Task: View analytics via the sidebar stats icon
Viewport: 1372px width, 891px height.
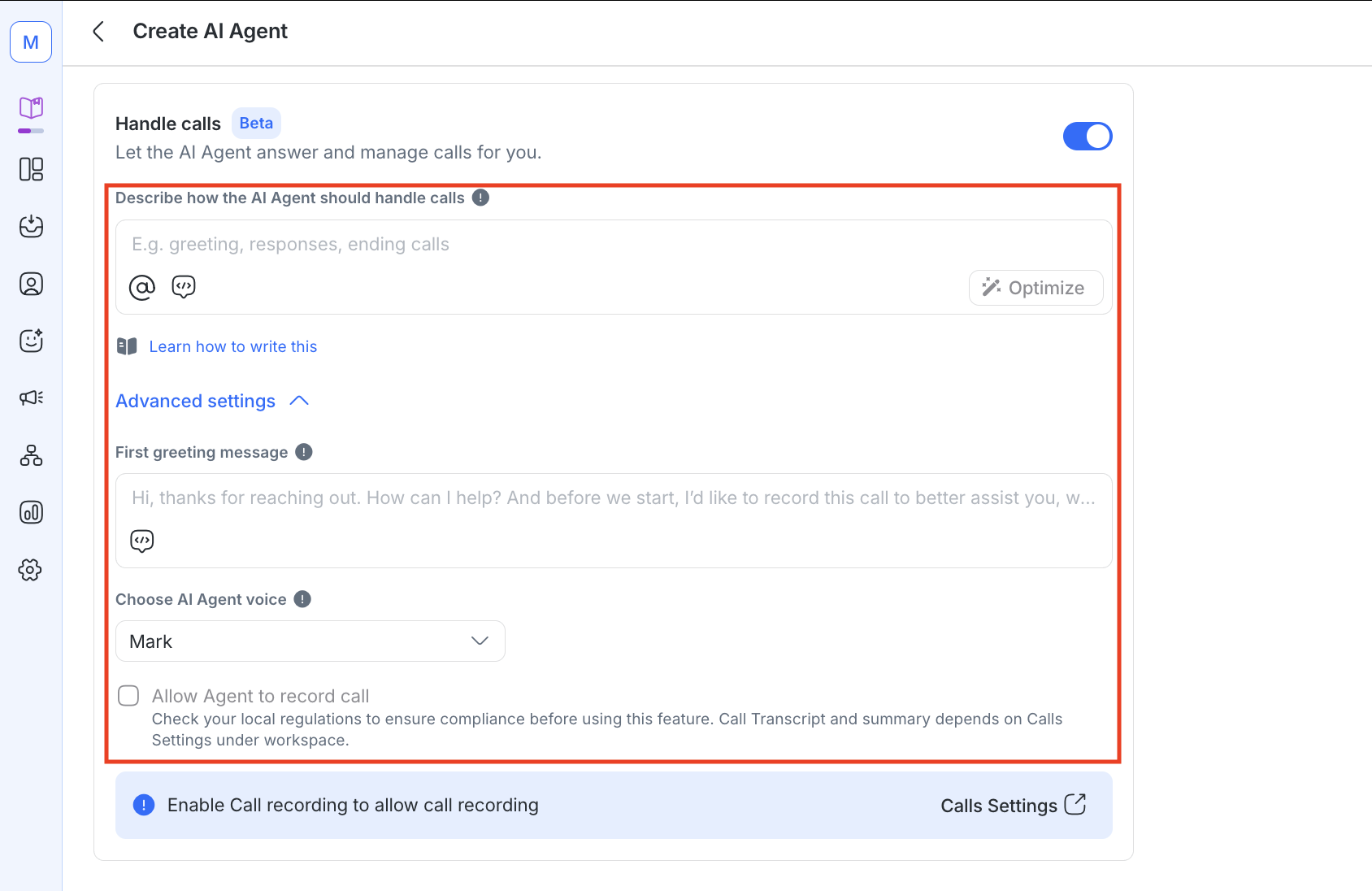Action: [31, 512]
